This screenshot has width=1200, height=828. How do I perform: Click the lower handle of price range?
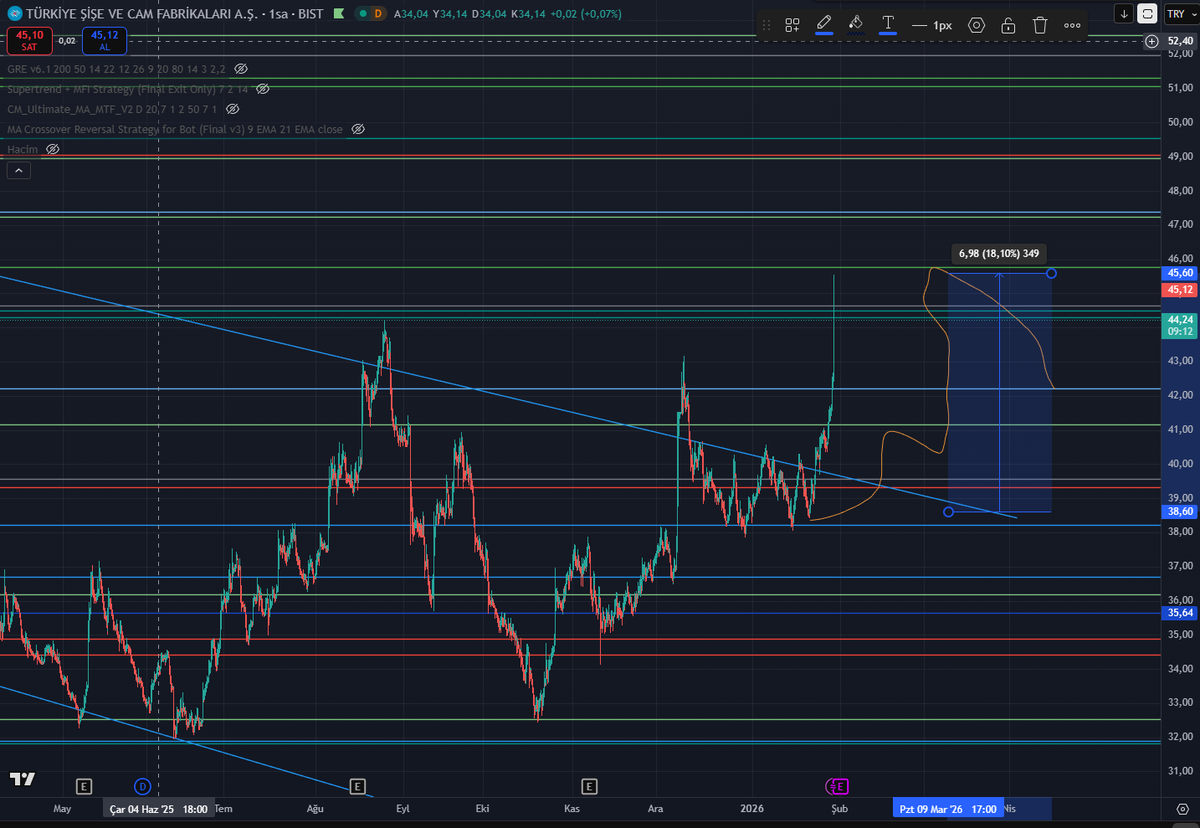click(948, 512)
